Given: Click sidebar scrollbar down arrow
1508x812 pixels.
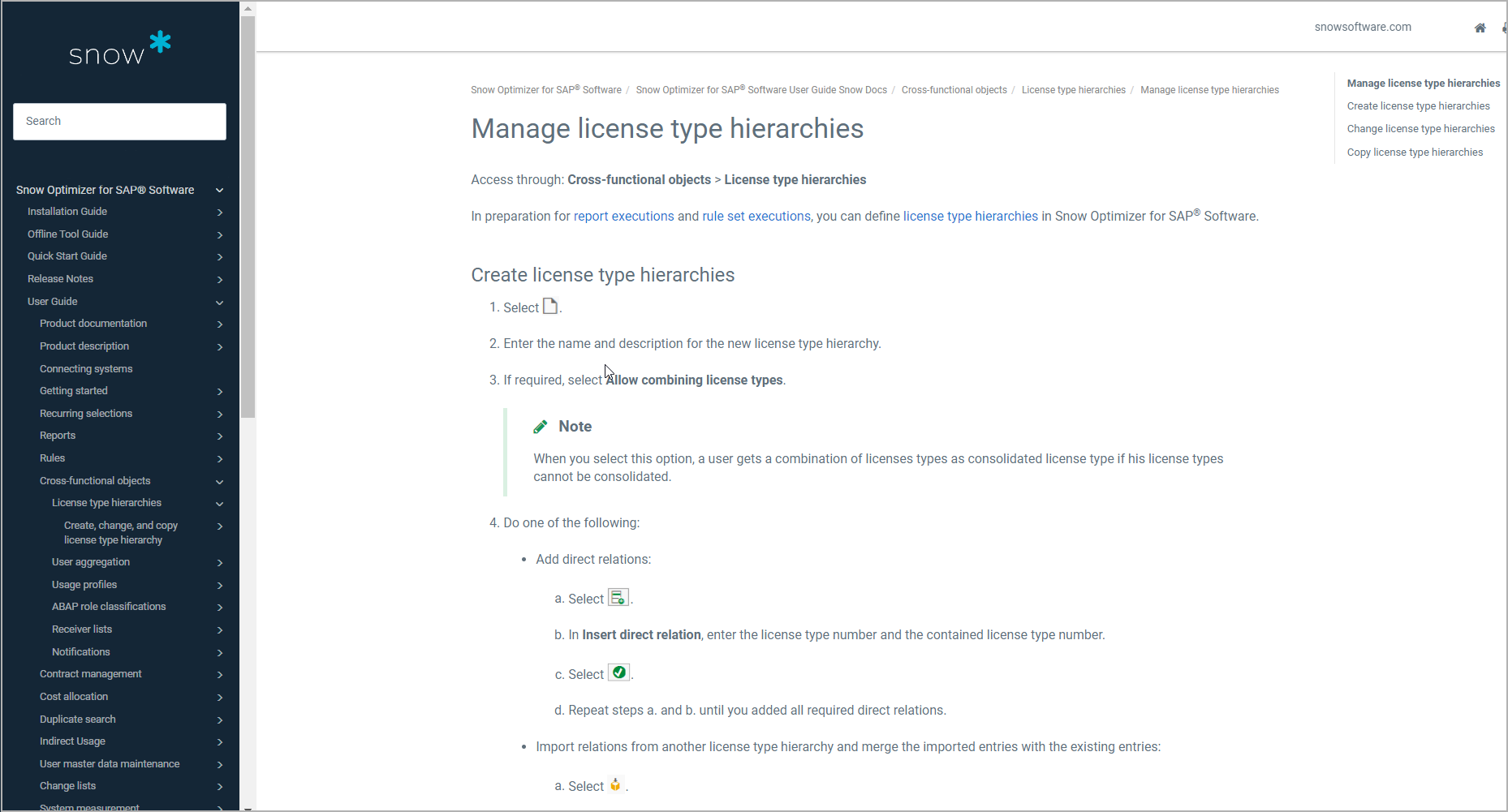Looking at the screenshot, I should click(x=248, y=807).
